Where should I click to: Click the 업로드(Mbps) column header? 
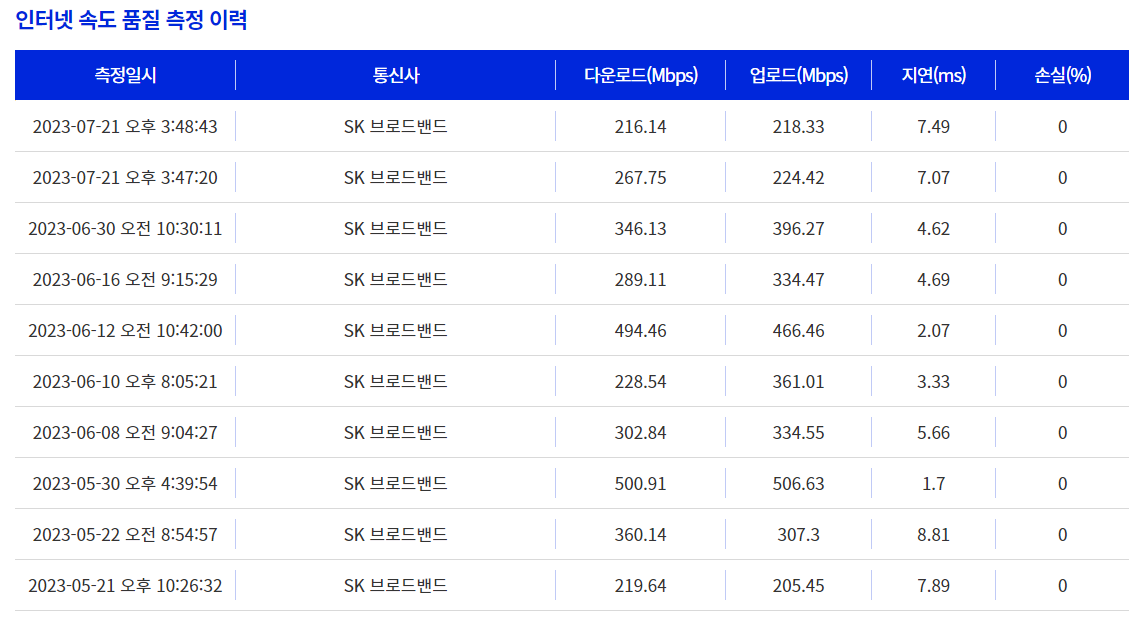coord(798,75)
